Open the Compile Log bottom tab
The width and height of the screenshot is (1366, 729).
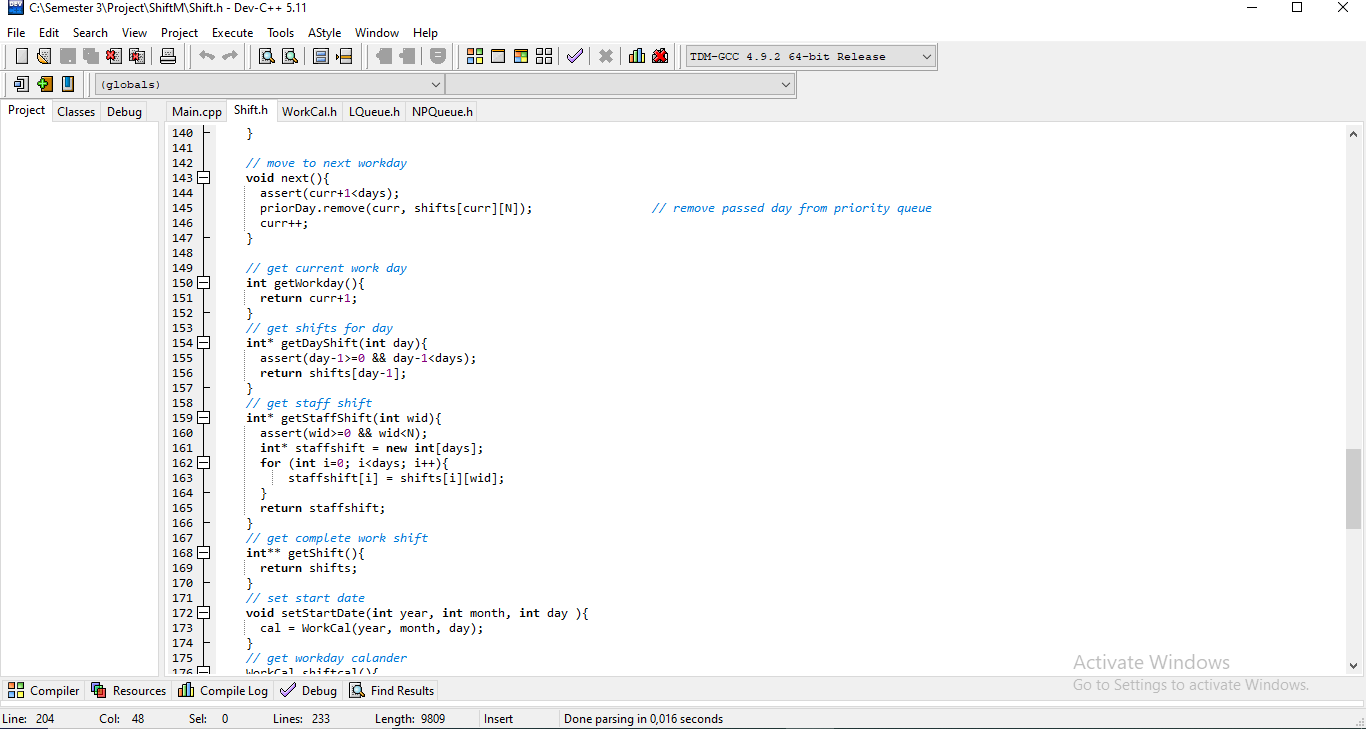(223, 690)
